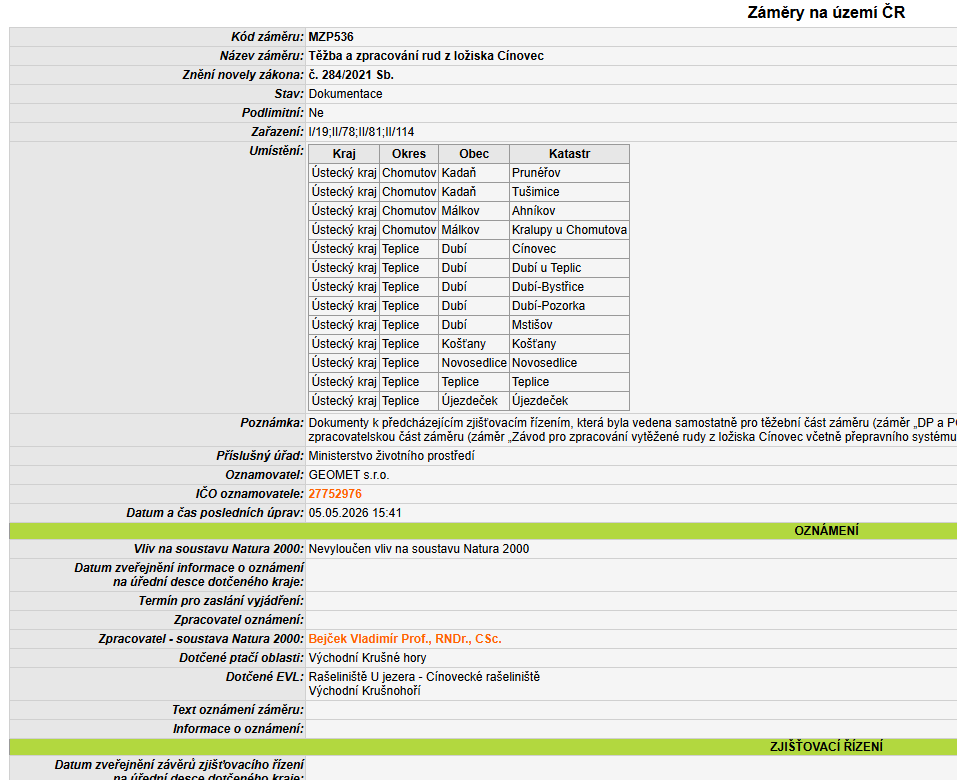
Task: Click the Ahníkov cadastre cell
Action: click(x=569, y=211)
